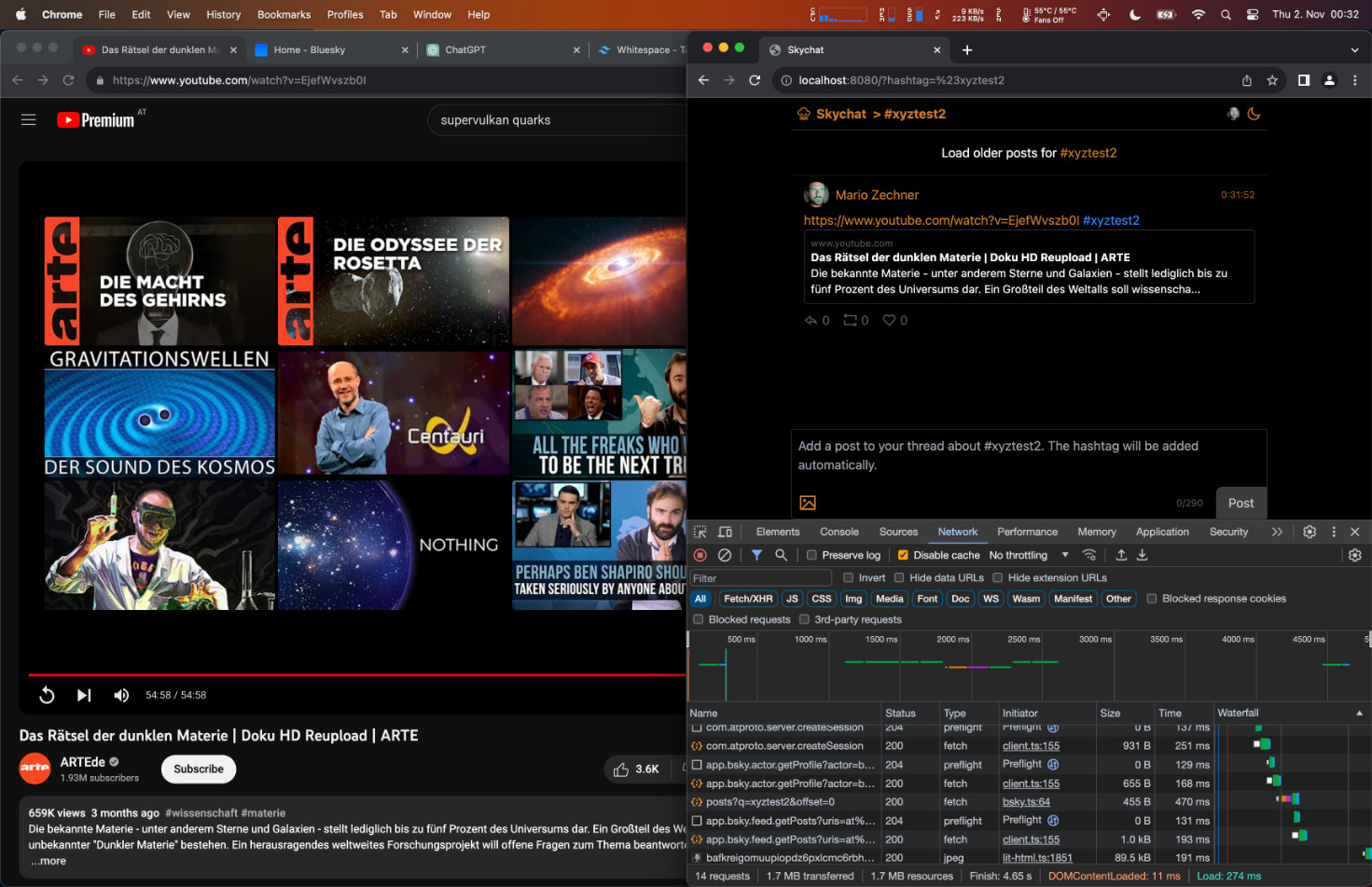Stop recording the network log
This screenshot has height=887, width=1372.
pyautogui.click(x=700, y=555)
